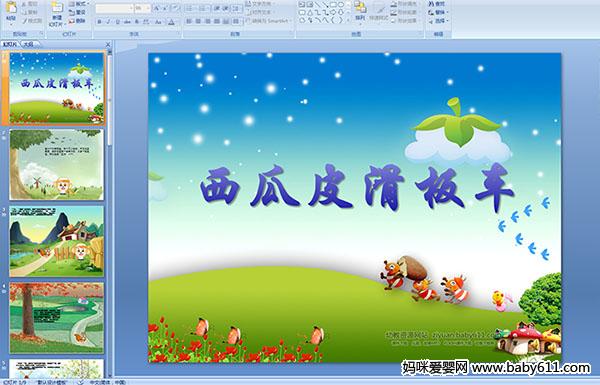The image size is (600, 385).
Task: Toggle Italic formatting
Action: pyautogui.click(x=108, y=22)
